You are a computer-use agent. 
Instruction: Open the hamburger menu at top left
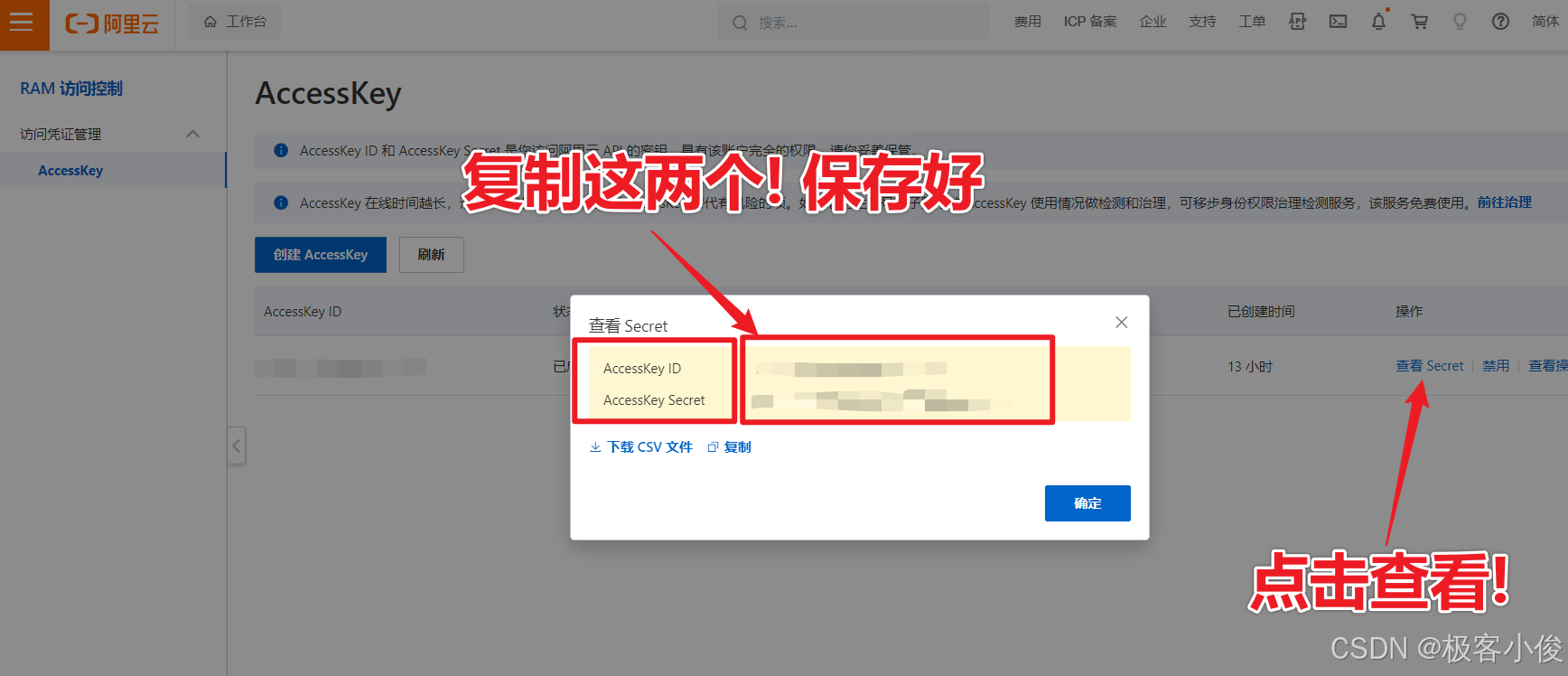click(x=22, y=22)
